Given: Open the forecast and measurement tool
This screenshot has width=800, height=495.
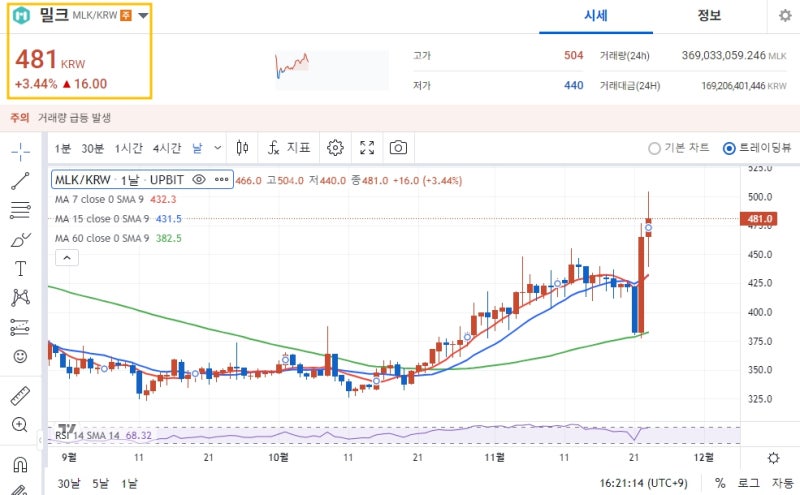Looking at the screenshot, I should [20, 327].
